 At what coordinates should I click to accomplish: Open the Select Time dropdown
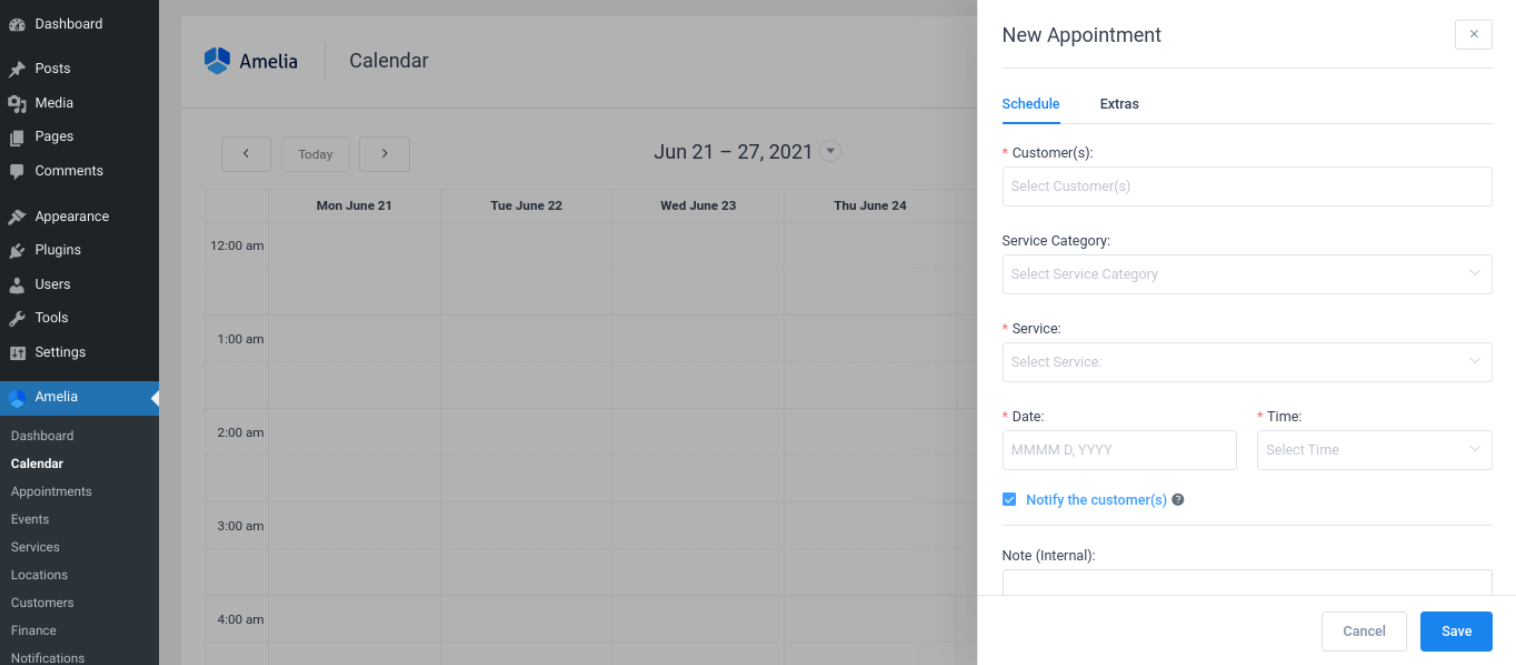(x=1373, y=450)
